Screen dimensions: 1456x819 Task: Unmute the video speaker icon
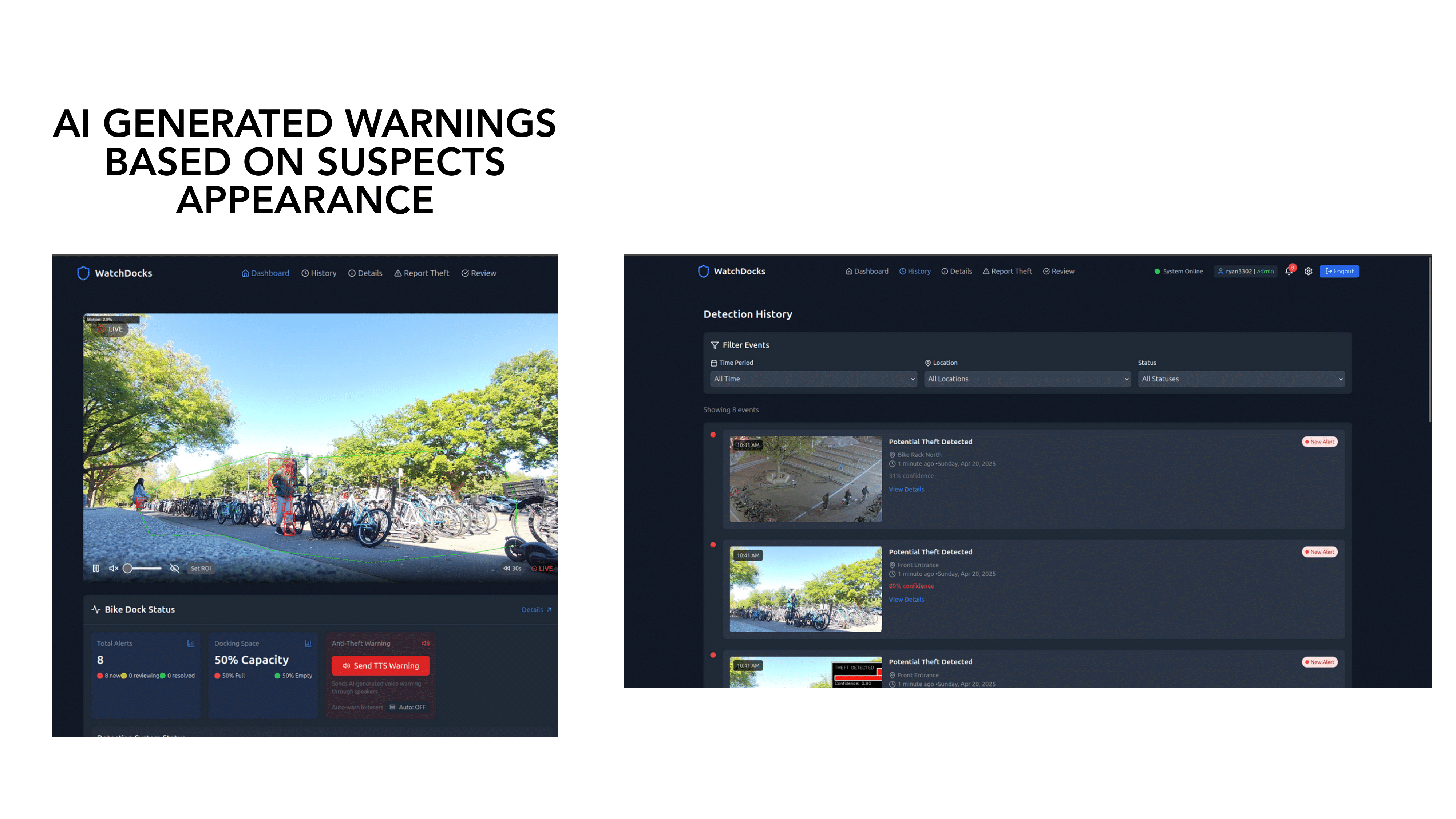[x=114, y=568]
